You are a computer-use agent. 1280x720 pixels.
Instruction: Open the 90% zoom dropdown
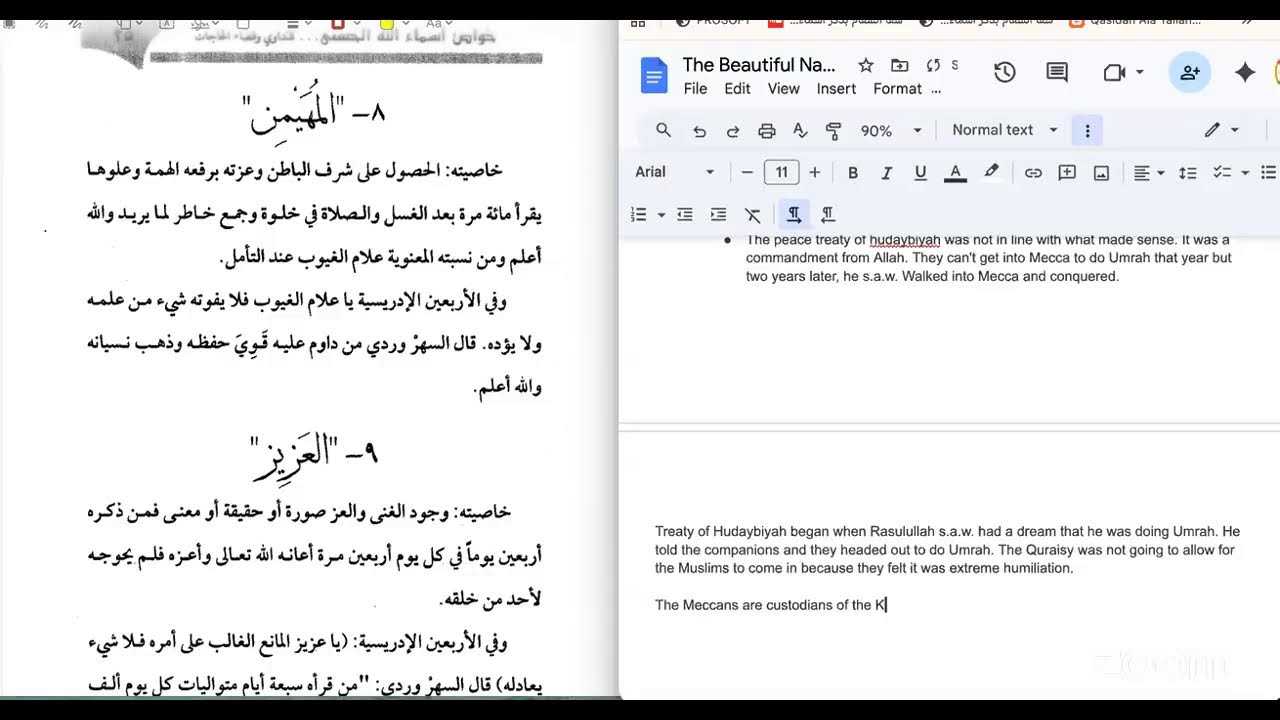[x=890, y=131]
